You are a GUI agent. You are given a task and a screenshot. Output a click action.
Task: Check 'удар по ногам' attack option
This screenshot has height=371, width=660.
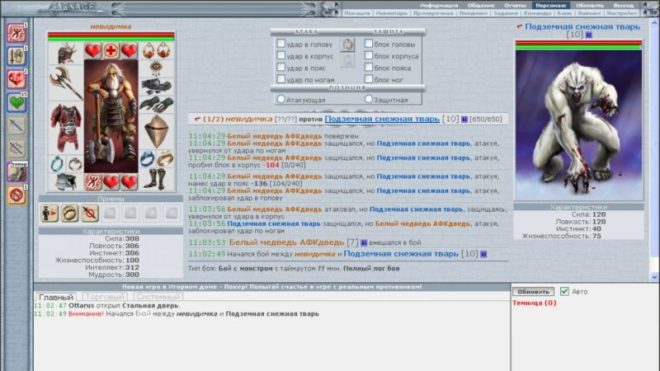[281, 79]
